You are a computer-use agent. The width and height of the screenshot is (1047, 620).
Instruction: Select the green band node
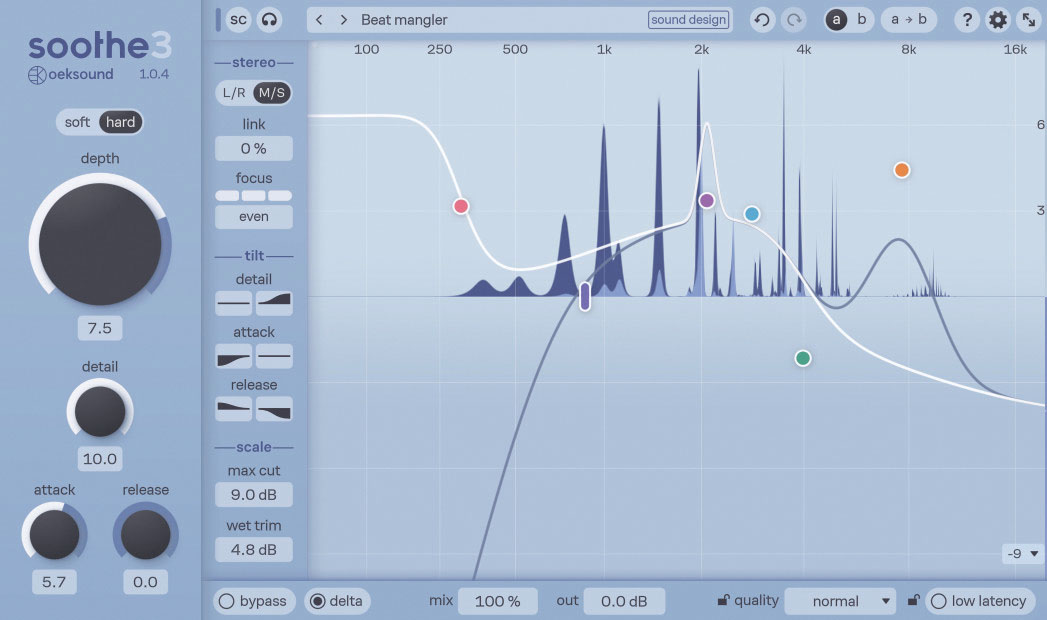[803, 358]
